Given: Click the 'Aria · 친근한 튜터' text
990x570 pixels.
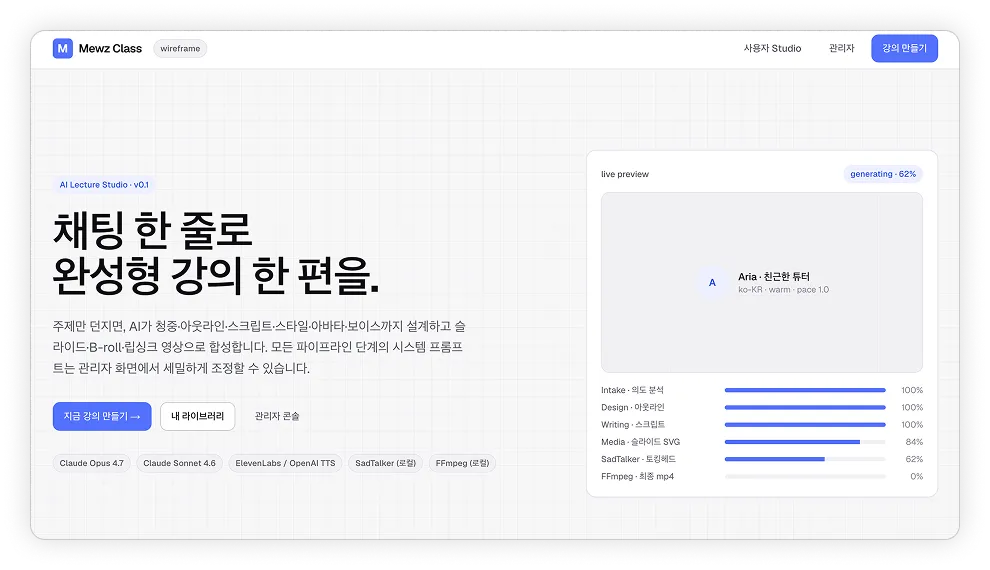Looking at the screenshot, I should (x=773, y=276).
